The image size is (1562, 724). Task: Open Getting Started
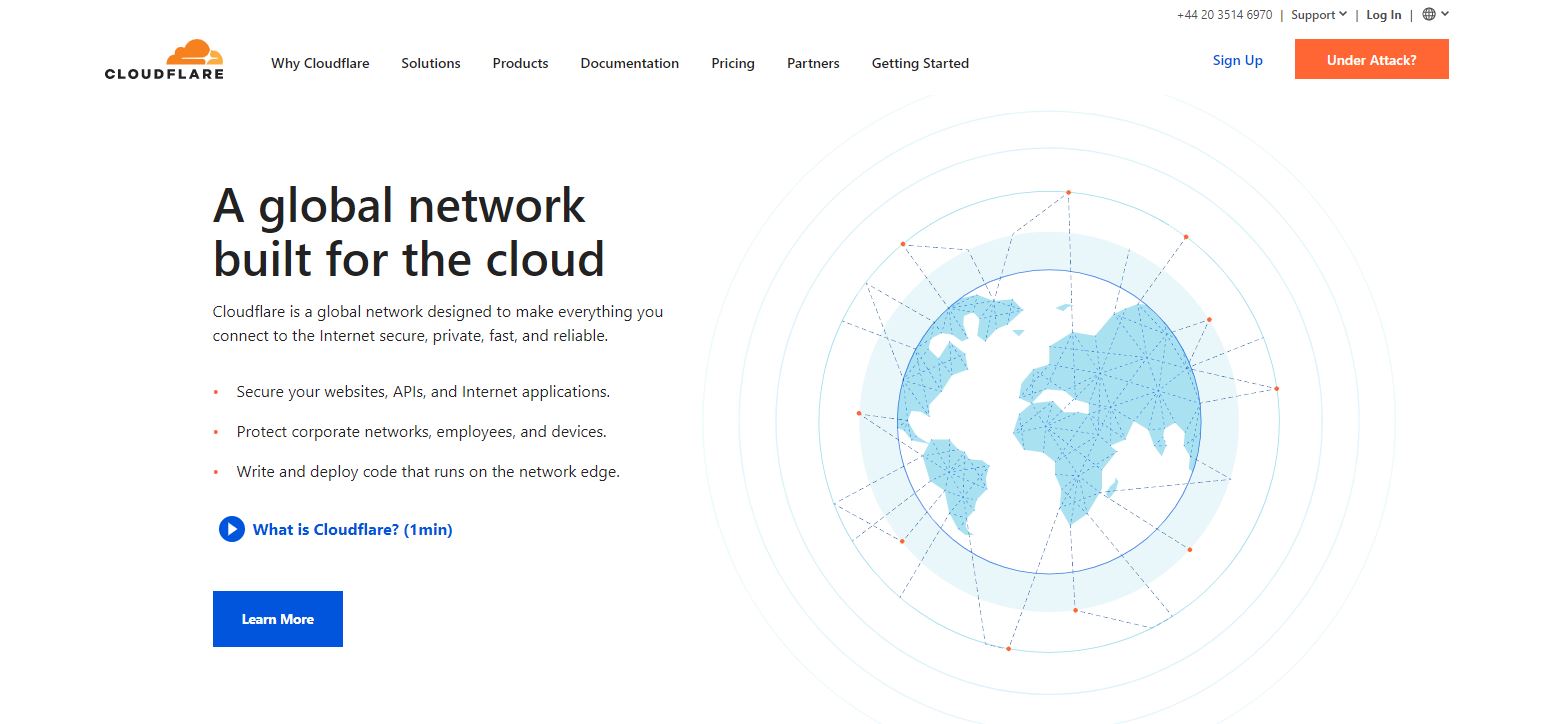pyautogui.click(x=920, y=63)
